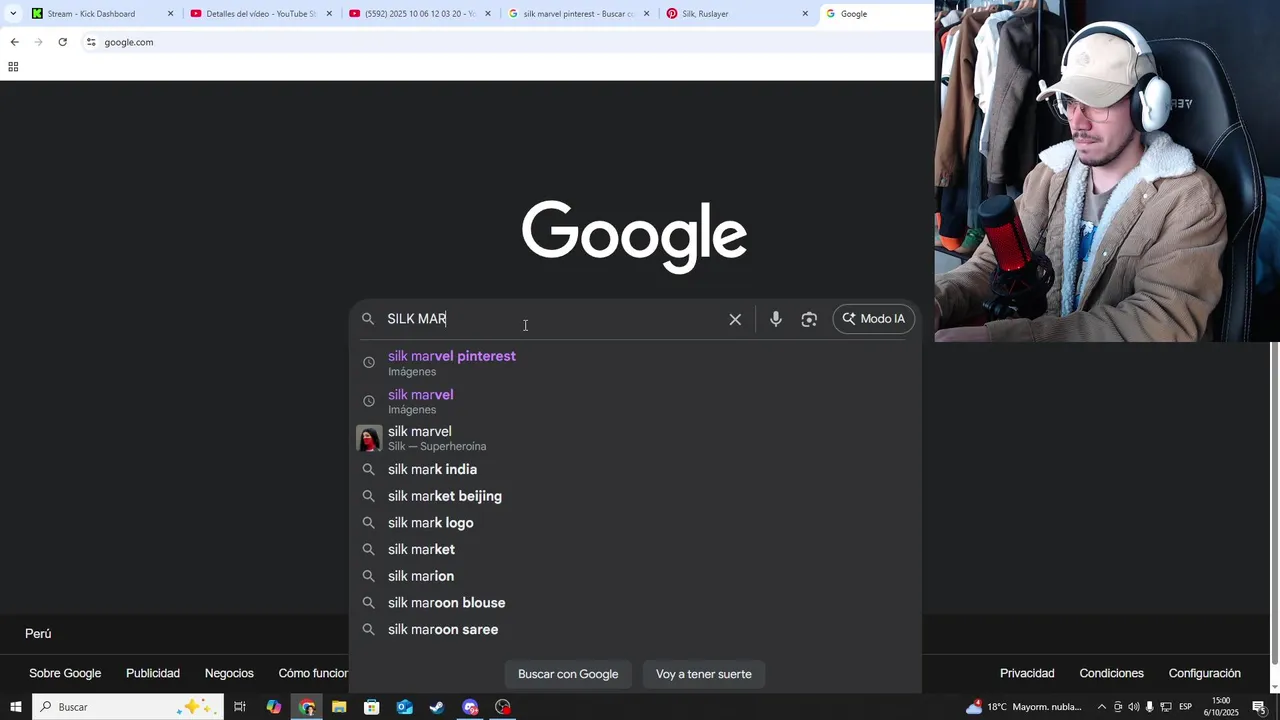Open Google Lens image search icon

point(809,319)
